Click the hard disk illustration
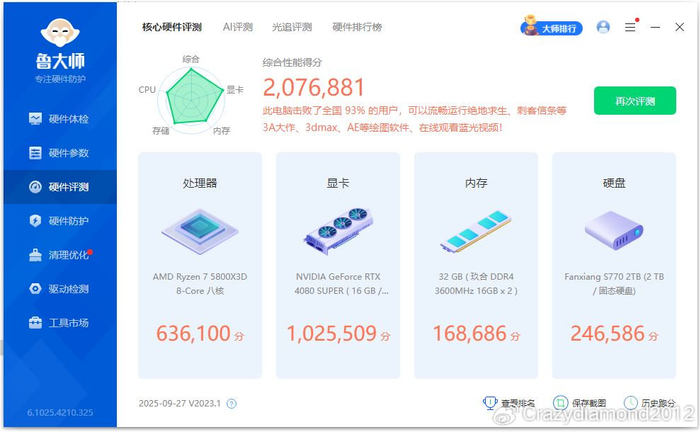700x432 pixels. coord(614,231)
